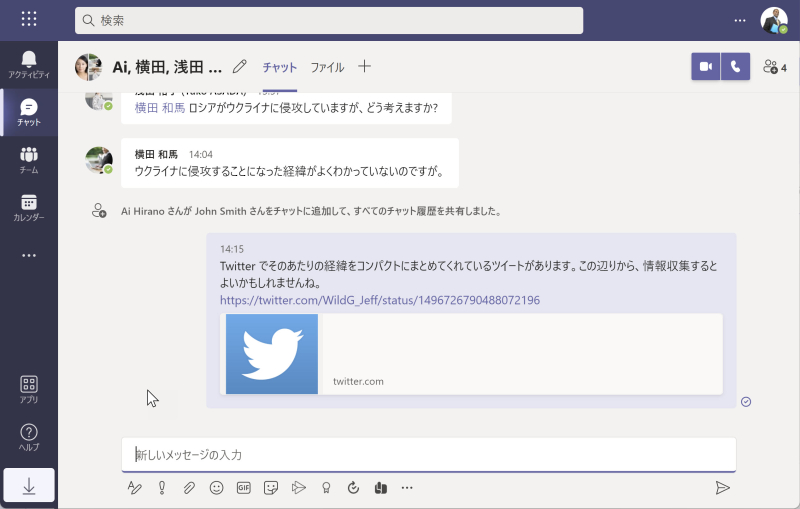
Task: Open Apps (アプリ) in the sidebar
Action: [x=29, y=390]
